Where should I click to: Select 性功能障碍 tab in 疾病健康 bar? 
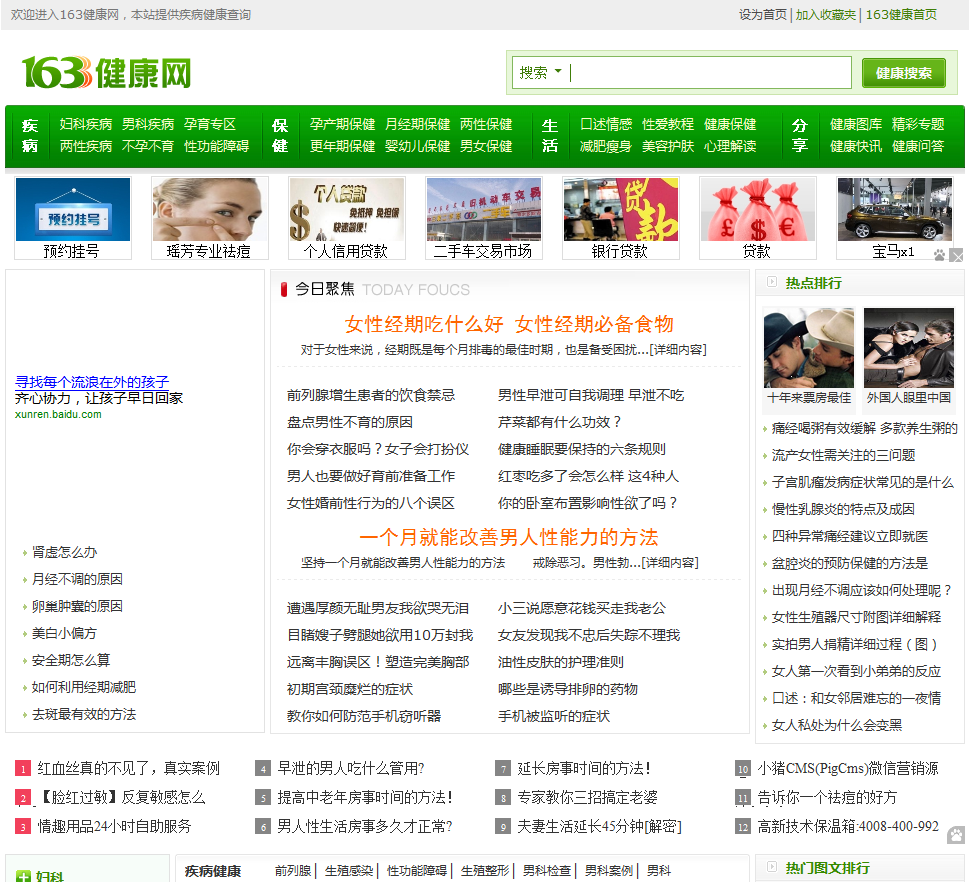[417, 871]
